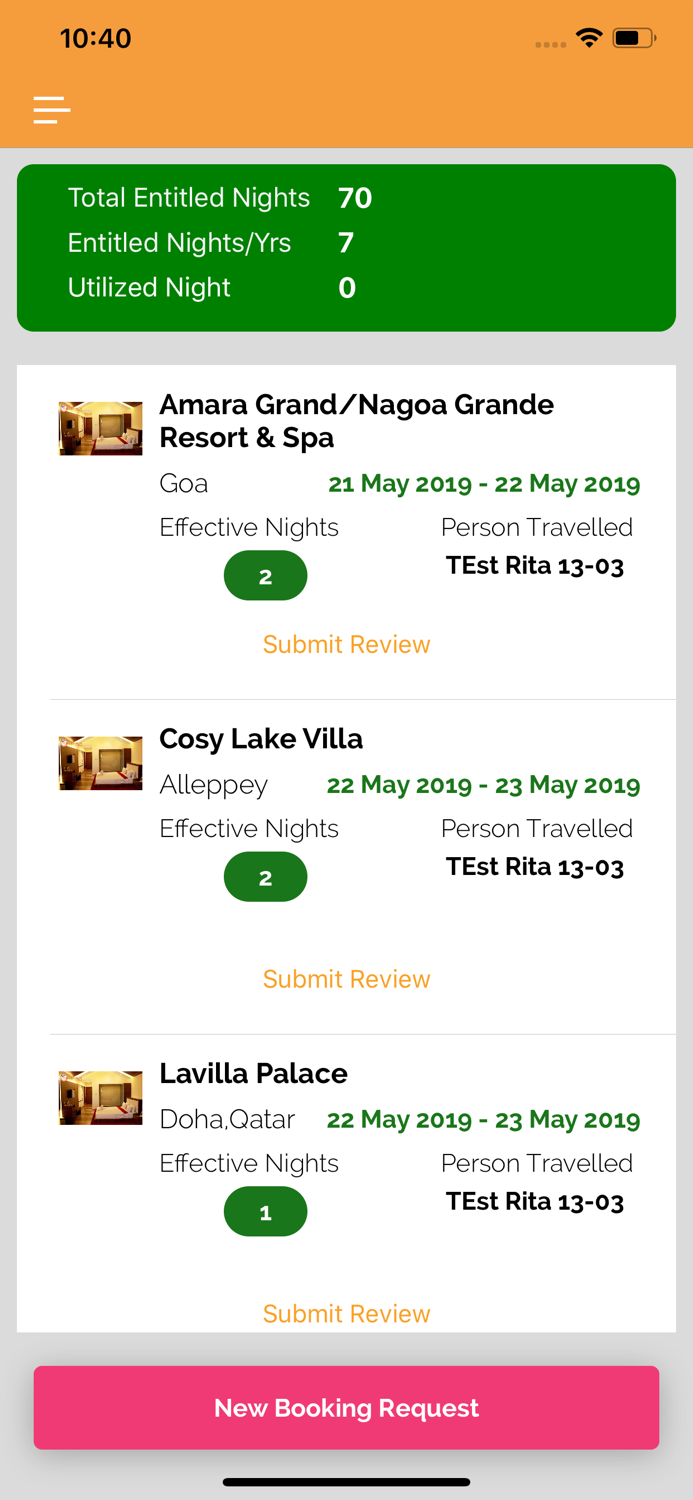
Task: Submit review for Amara Grand resort
Action: (346, 645)
